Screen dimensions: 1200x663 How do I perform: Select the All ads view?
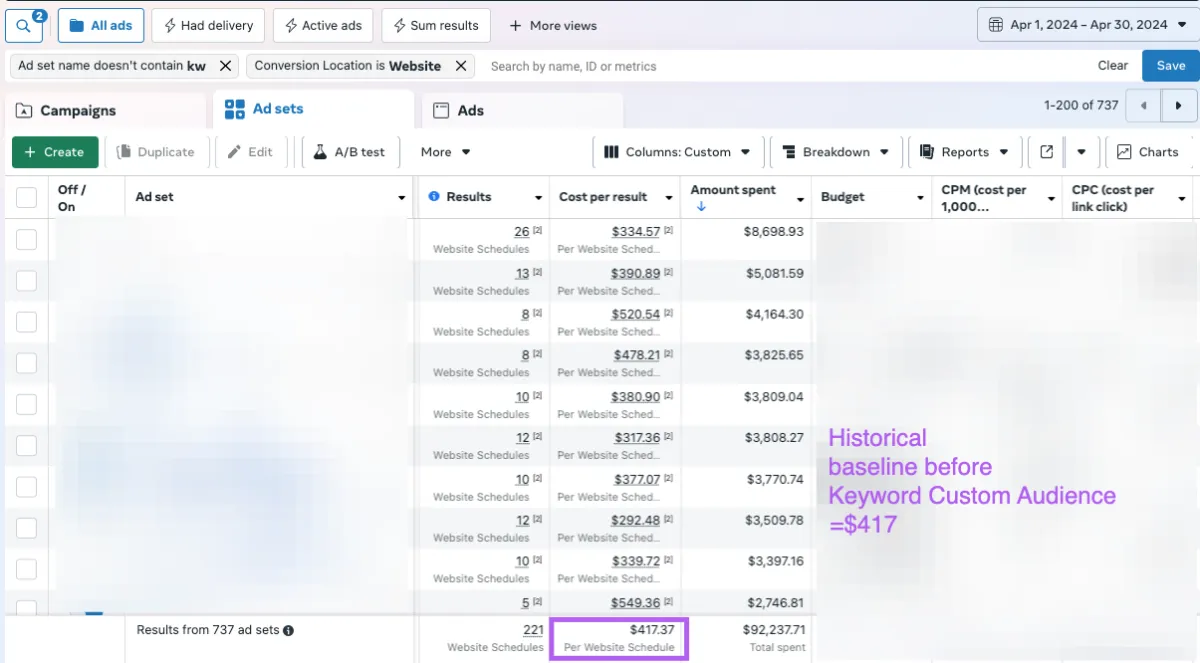pyautogui.click(x=101, y=25)
